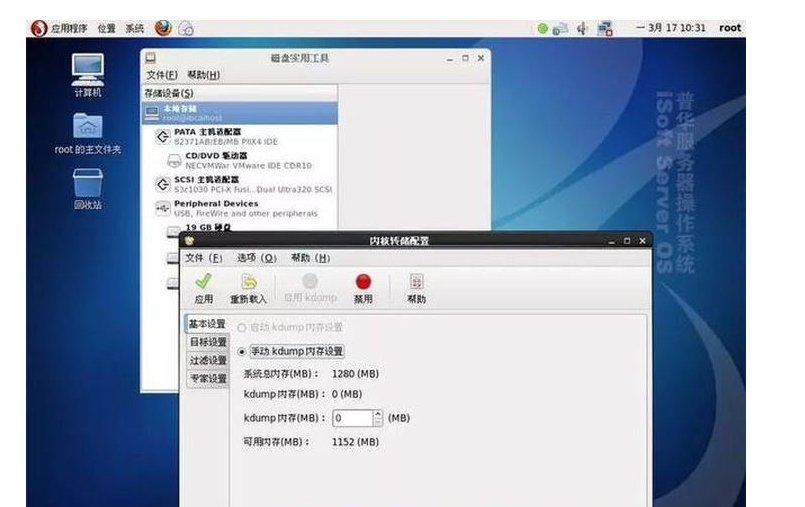Select Peripheral Devices in device list
The height and width of the screenshot is (507, 805).
[240, 208]
